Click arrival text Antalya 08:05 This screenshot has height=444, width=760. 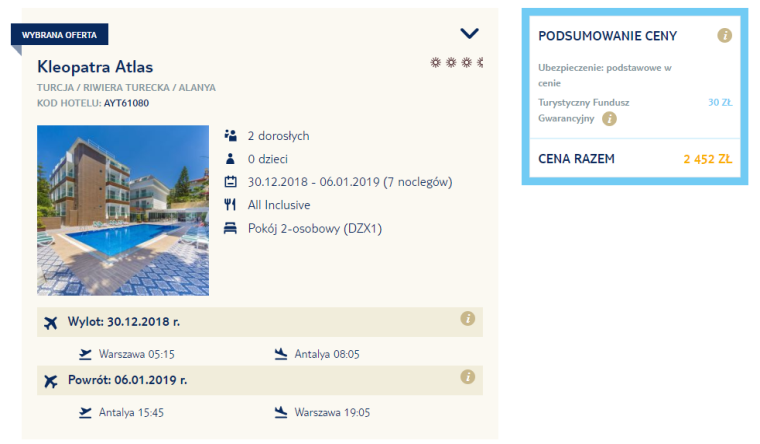[x=327, y=354]
